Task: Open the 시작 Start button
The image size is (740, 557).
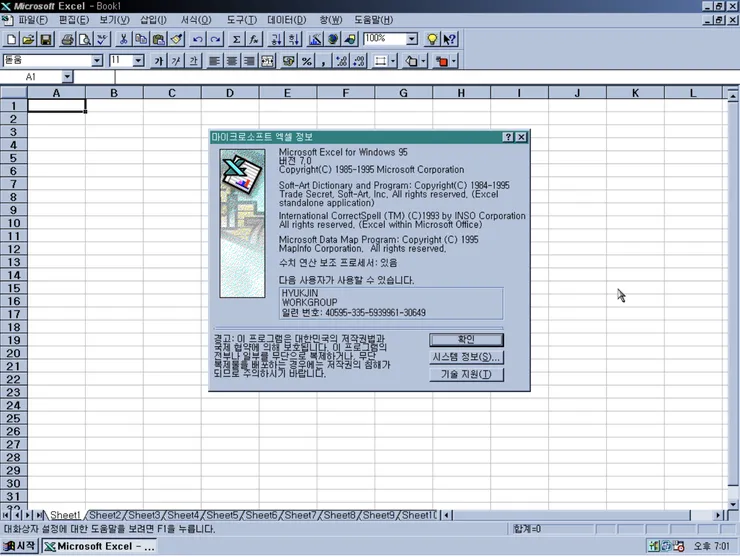Action: coord(19,546)
